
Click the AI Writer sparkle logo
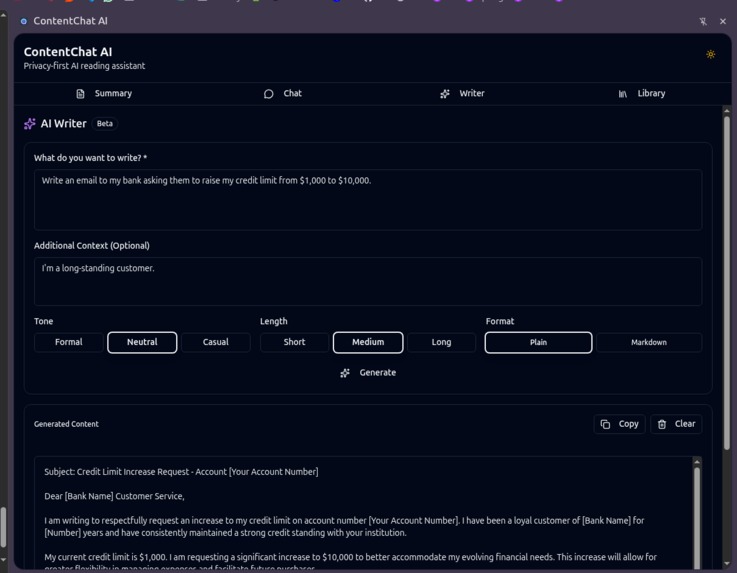click(30, 124)
